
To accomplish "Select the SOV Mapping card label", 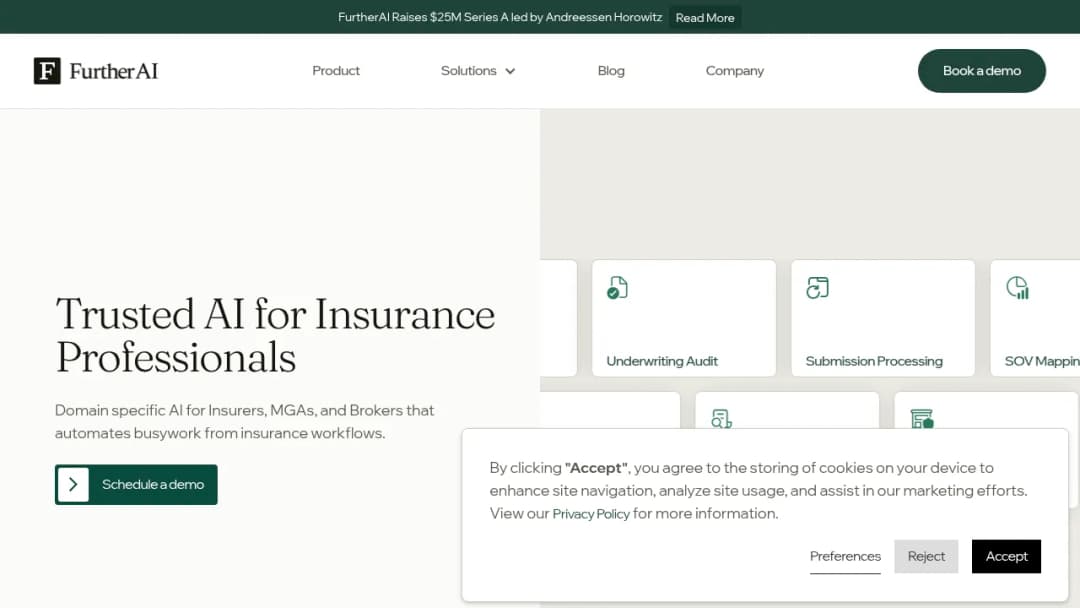I will click(x=1042, y=361).
